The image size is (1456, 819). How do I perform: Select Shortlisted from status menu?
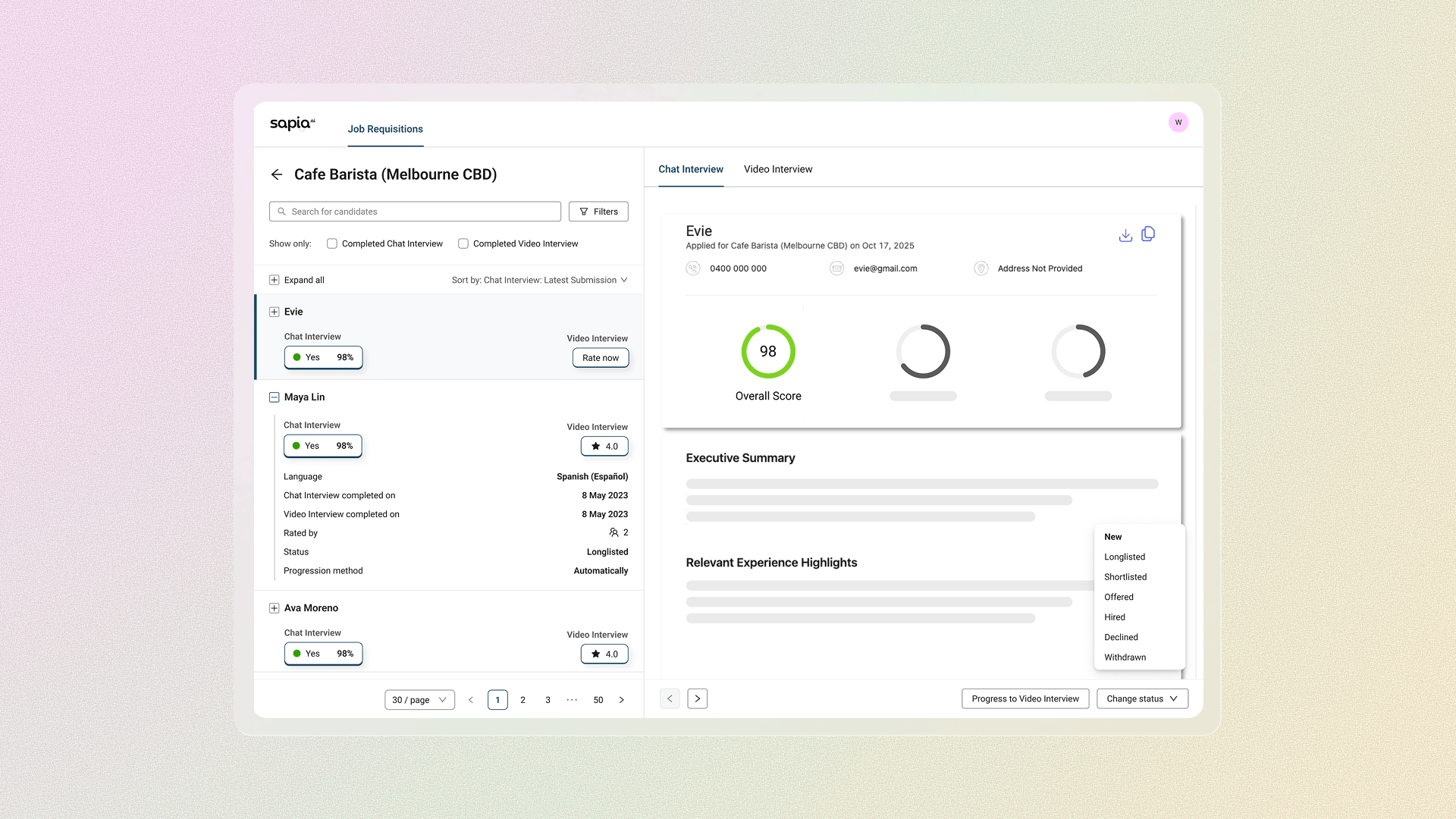1125,577
